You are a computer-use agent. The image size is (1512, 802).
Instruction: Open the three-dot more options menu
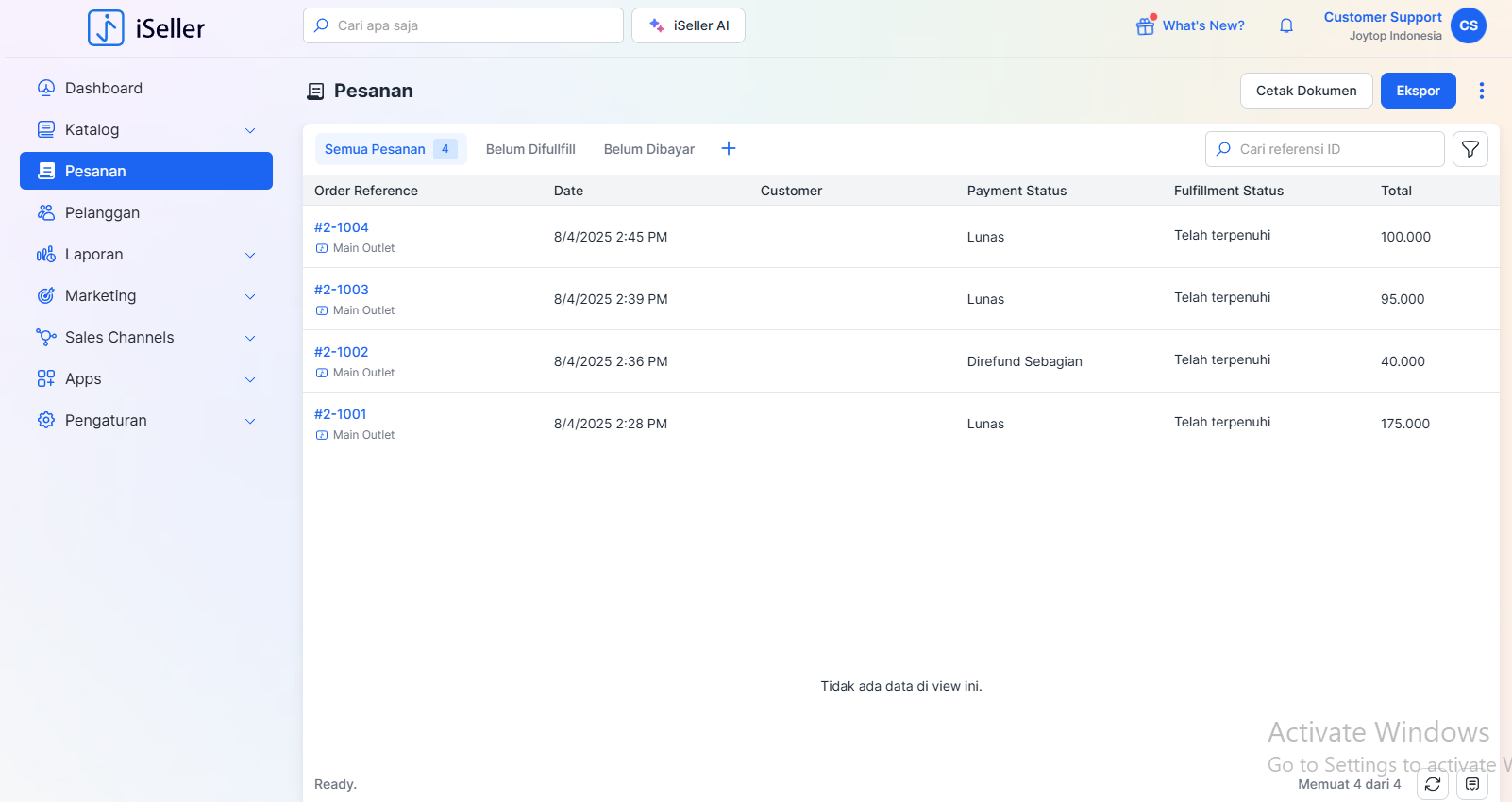point(1481,91)
